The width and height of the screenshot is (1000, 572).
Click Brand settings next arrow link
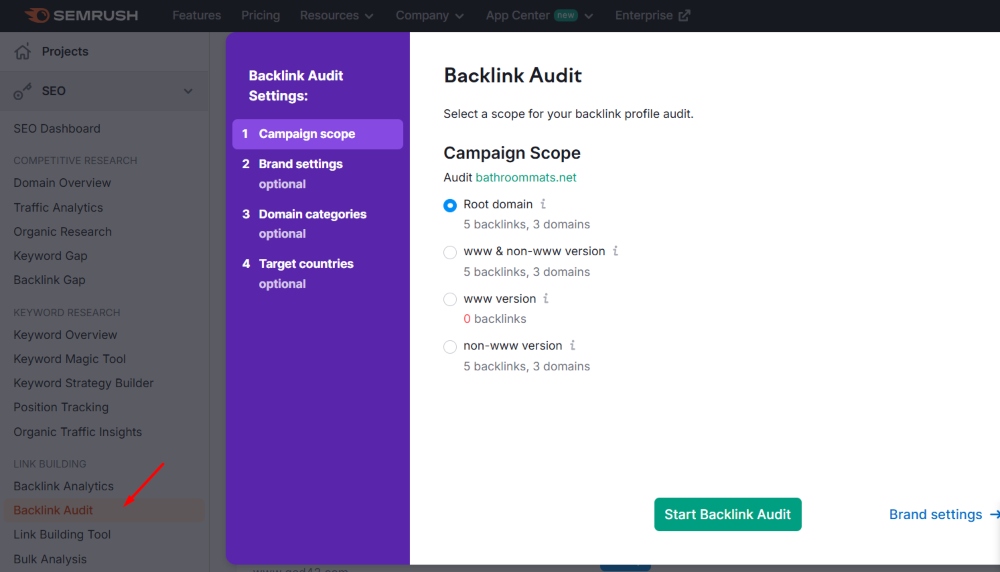(943, 514)
